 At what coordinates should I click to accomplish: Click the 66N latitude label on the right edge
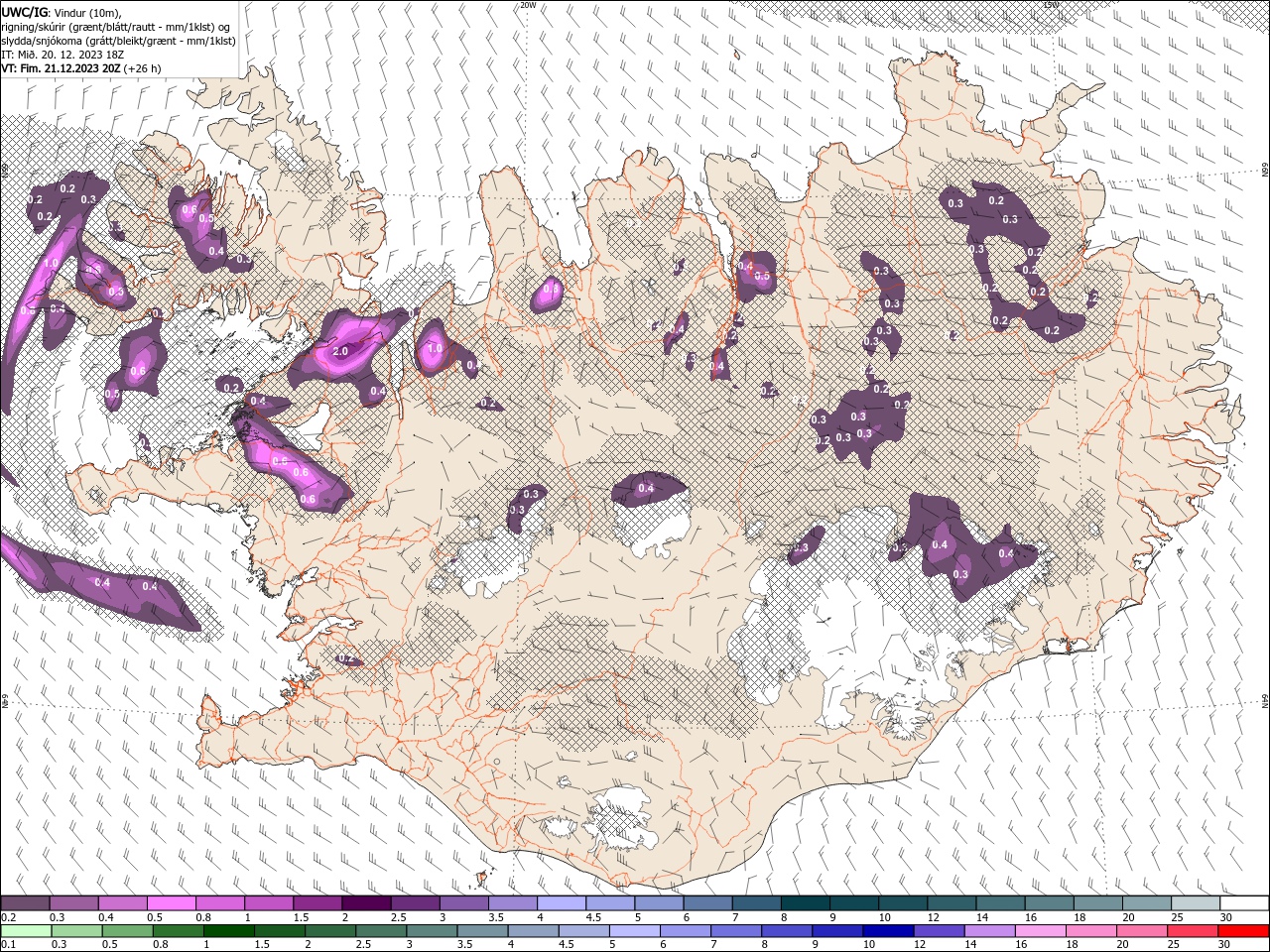pos(1265,170)
